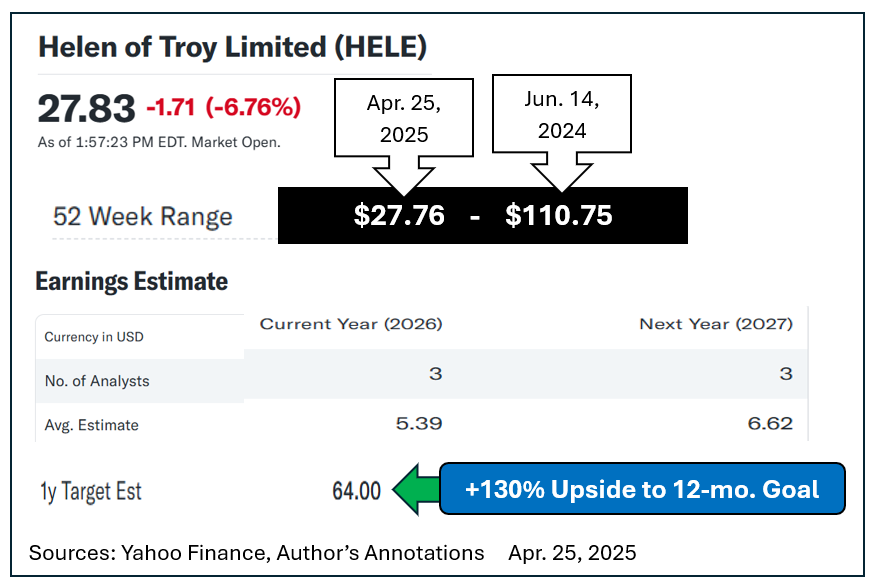Click the 64.00 target estimate value
This screenshot has height=585, width=876.
coord(356,491)
